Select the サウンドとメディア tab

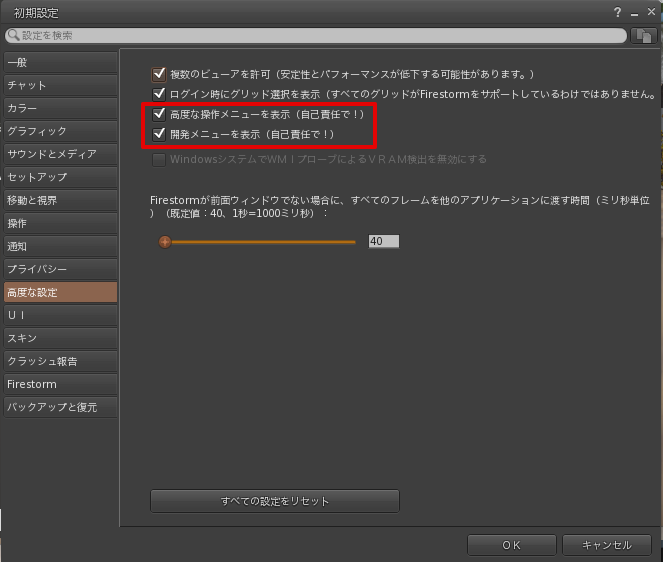click(x=60, y=154)
